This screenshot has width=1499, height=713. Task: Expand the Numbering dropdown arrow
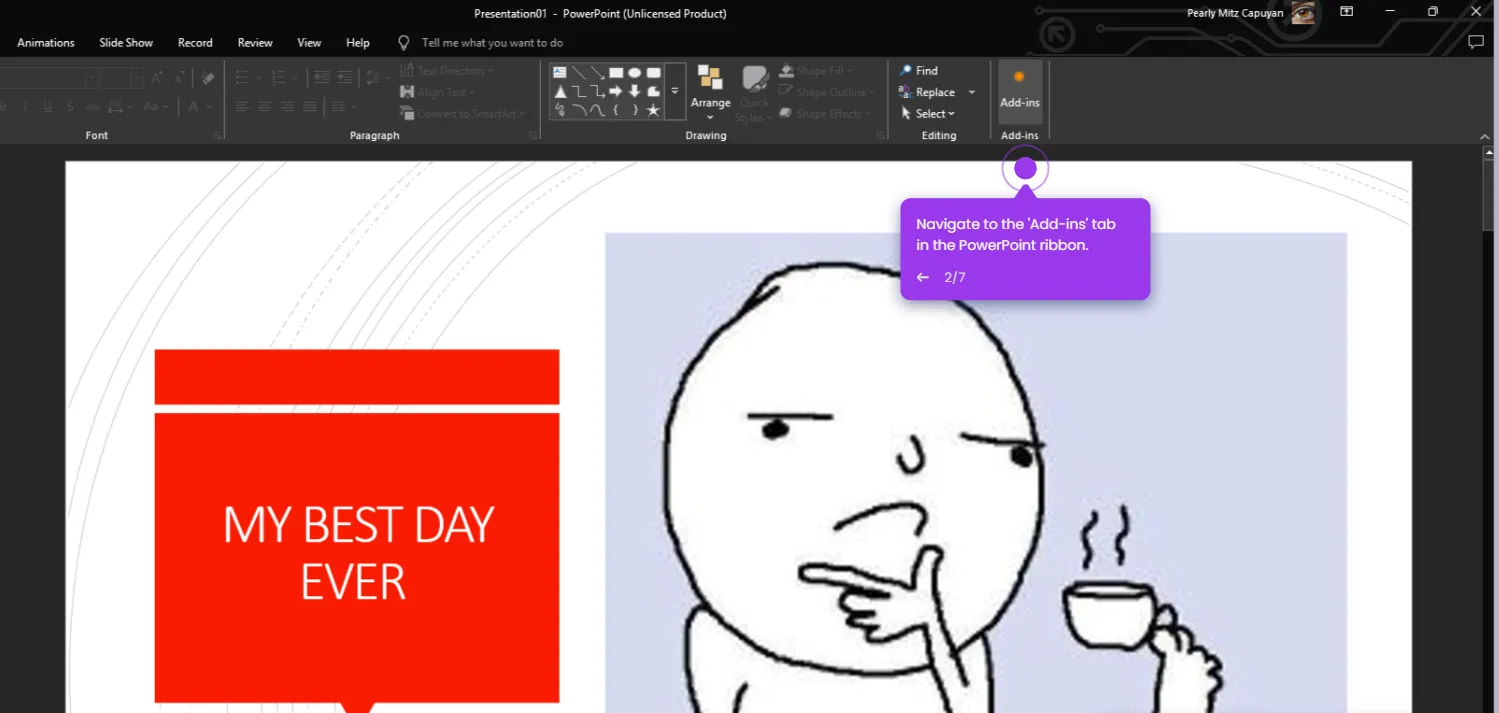295,78
